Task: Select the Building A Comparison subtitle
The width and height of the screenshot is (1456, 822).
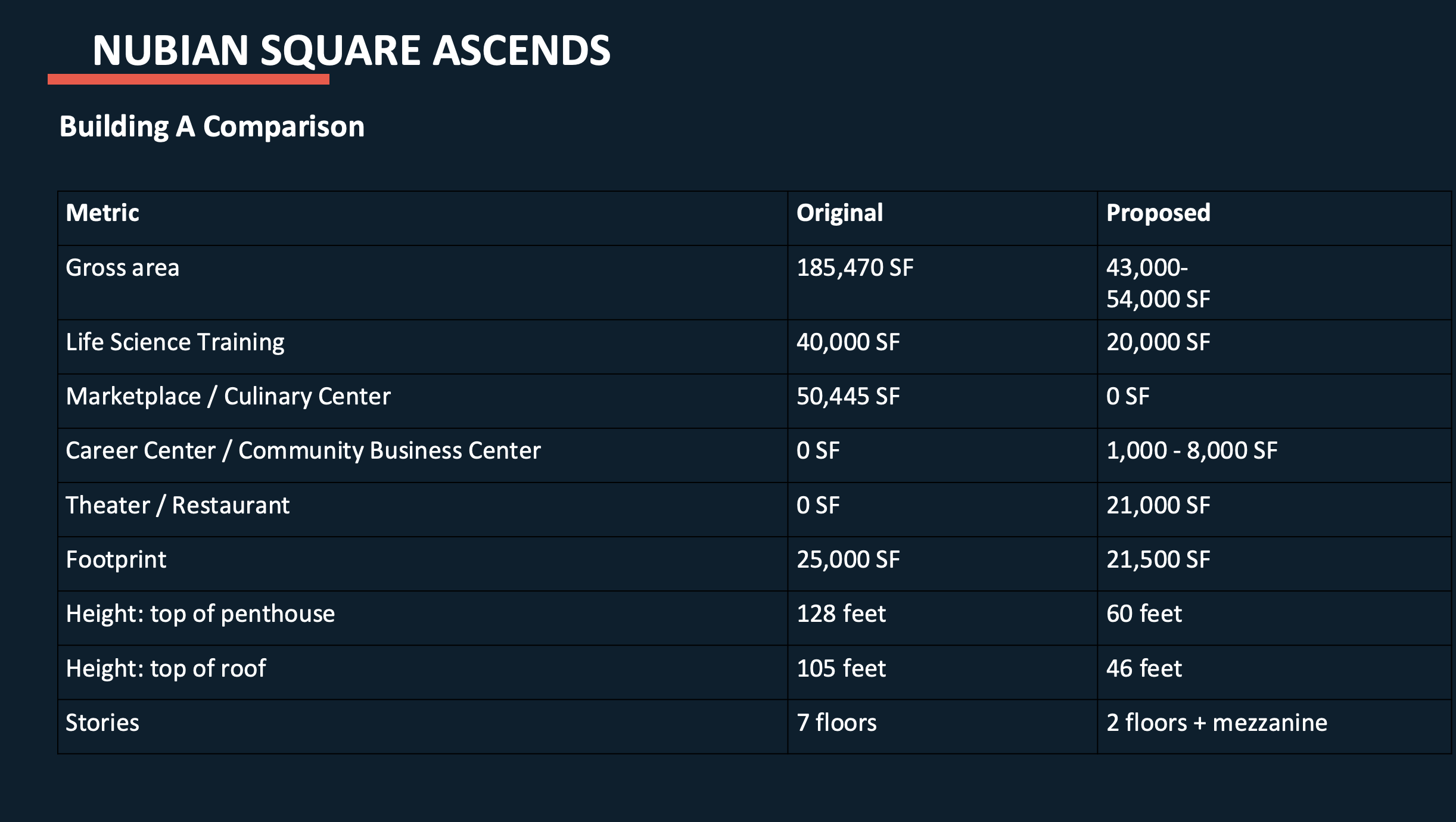Action: tap(212, 127)
